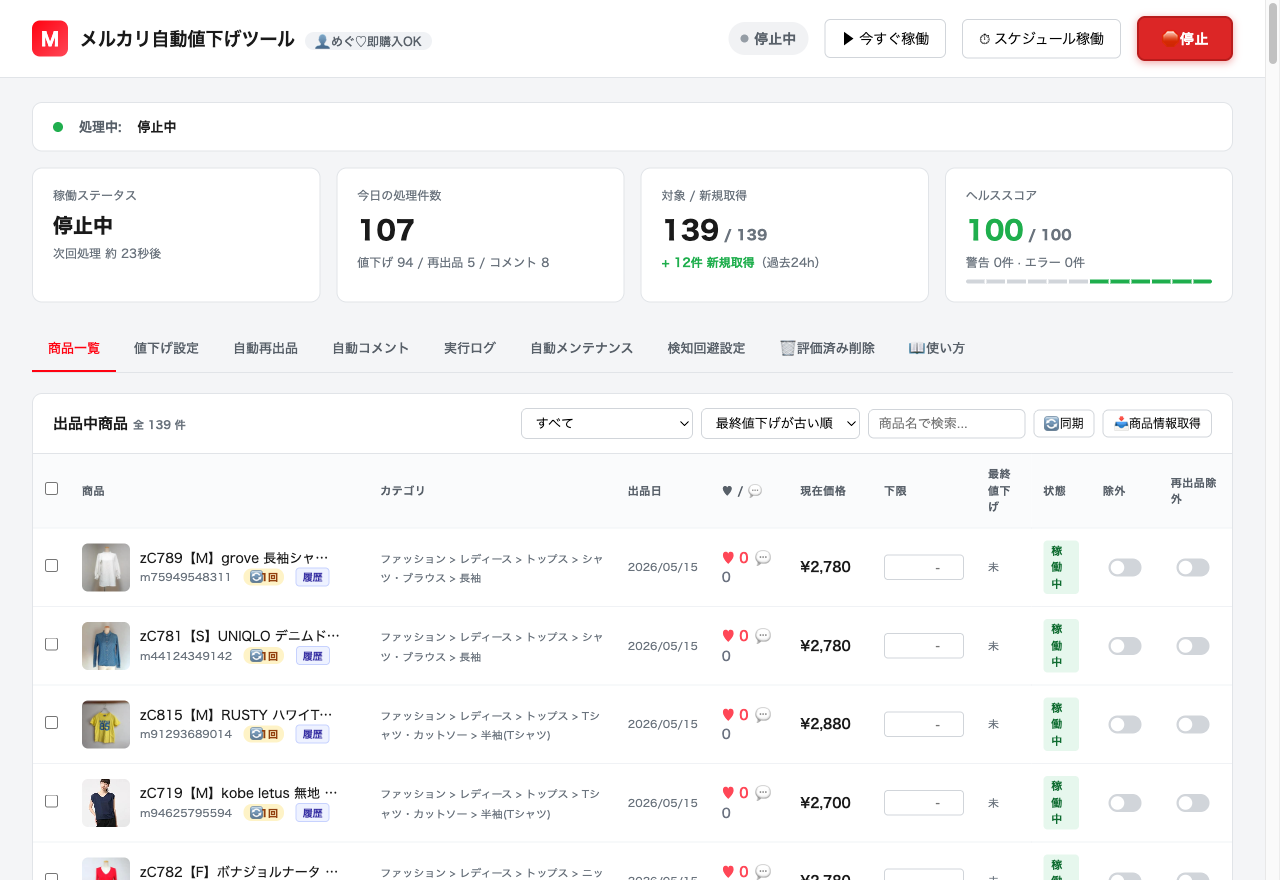Screen dimensions: 1280x880
Task: Check the box for the zC789 grove item
Action: coord(52,566)
